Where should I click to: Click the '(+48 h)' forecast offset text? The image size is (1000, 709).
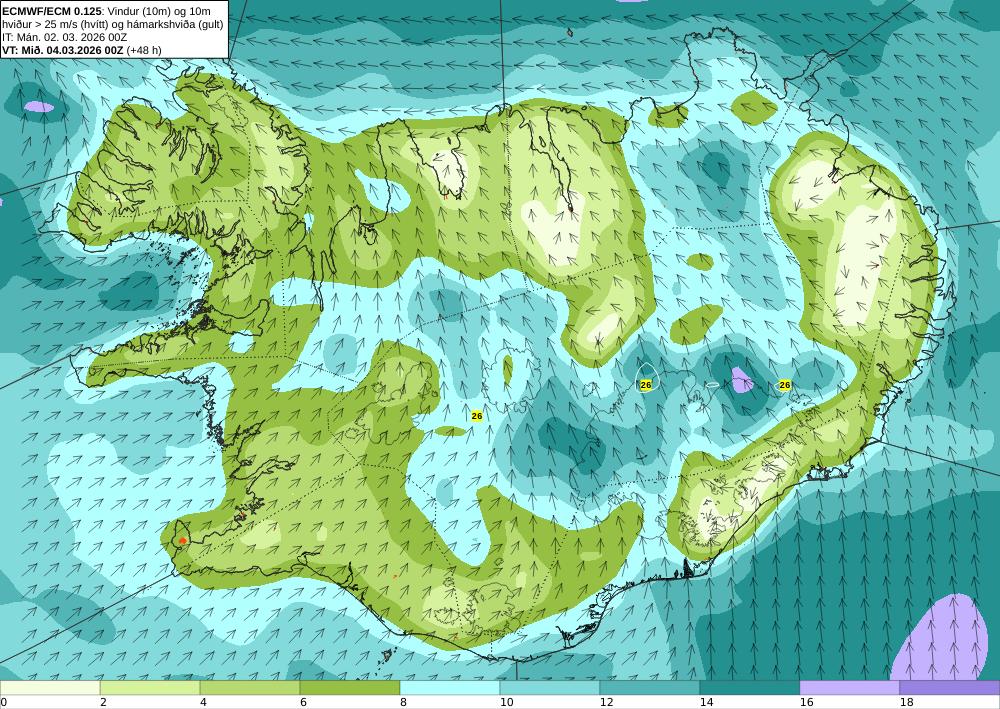(144, 50)
